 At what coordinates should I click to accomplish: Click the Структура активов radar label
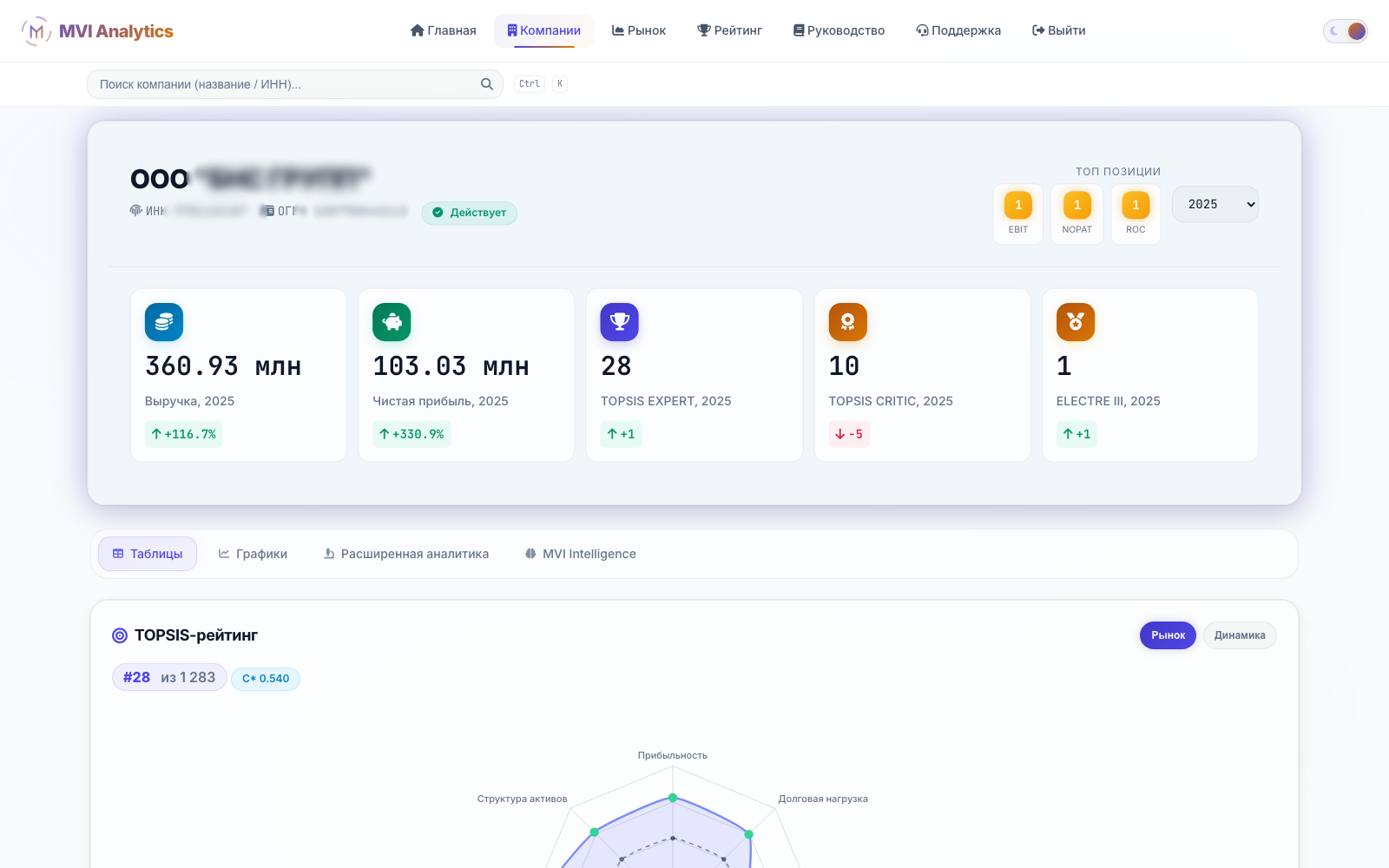click(522, 799)
